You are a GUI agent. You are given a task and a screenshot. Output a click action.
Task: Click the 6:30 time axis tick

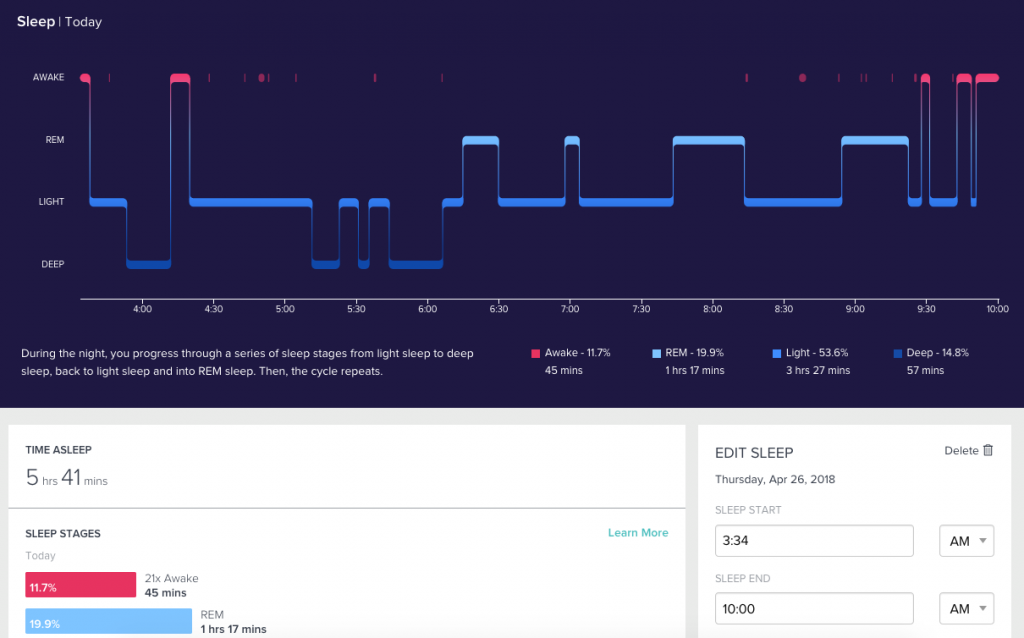point(498,309)
